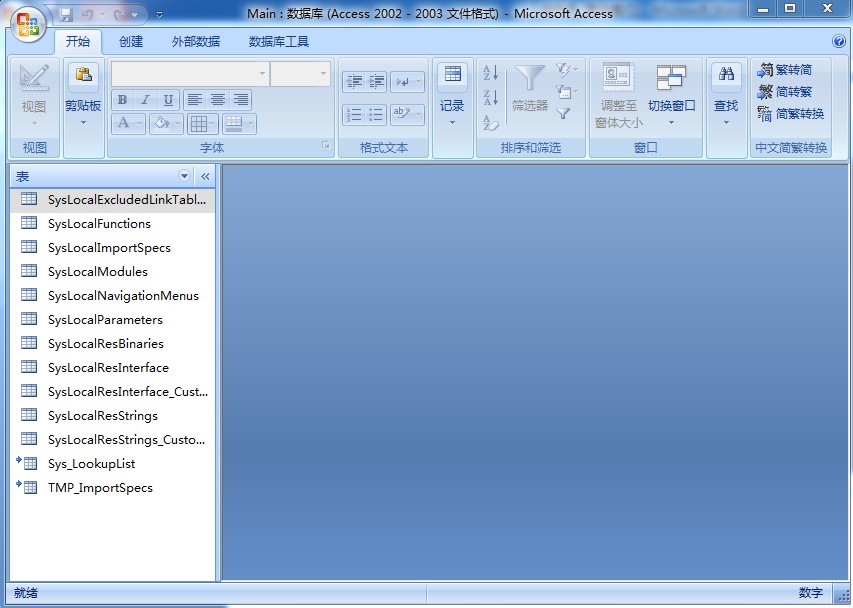Click the toggle filter icon

[x=563, y=113]
